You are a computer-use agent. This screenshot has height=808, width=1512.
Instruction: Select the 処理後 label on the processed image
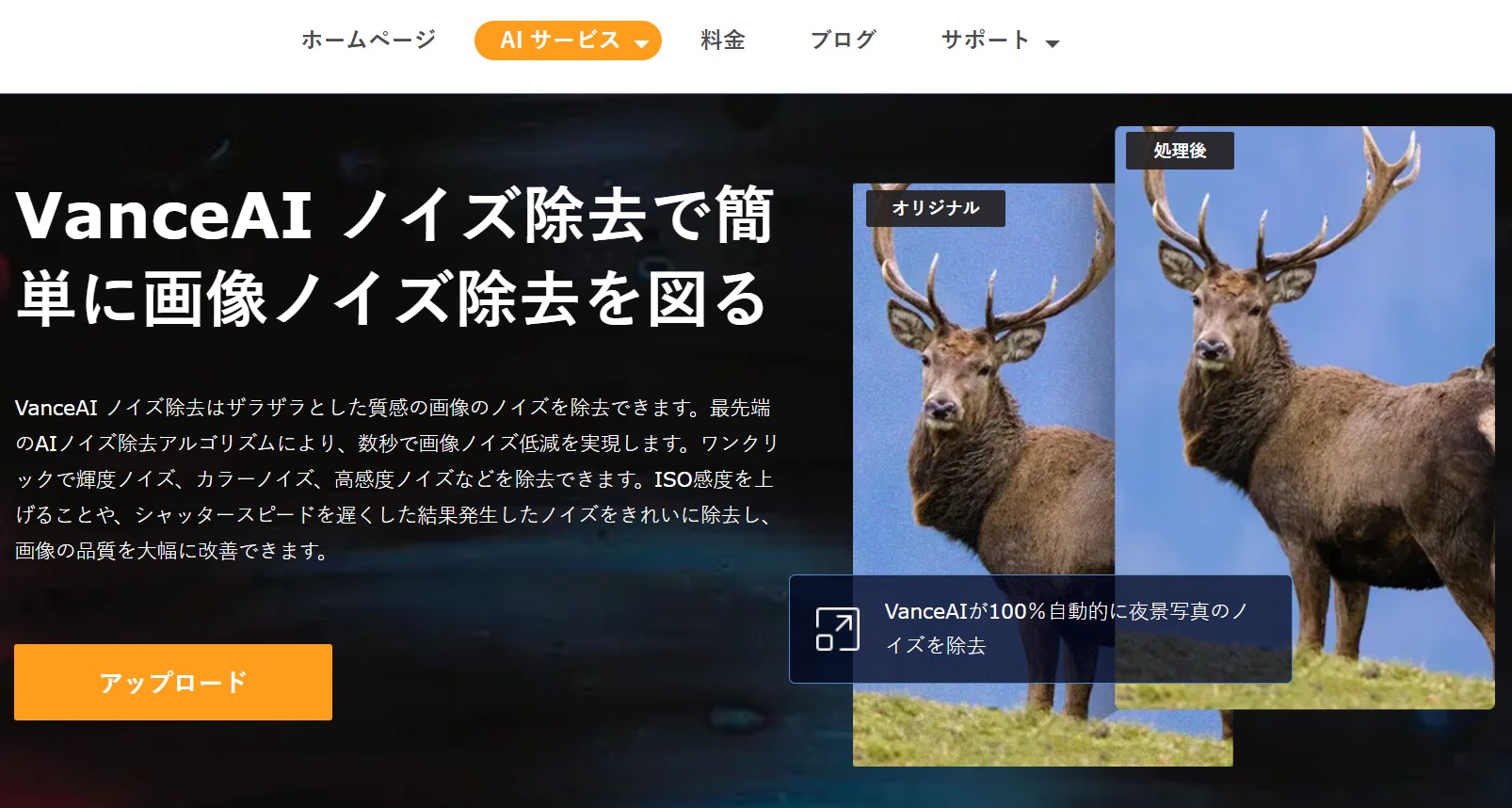pos(1181,151)
